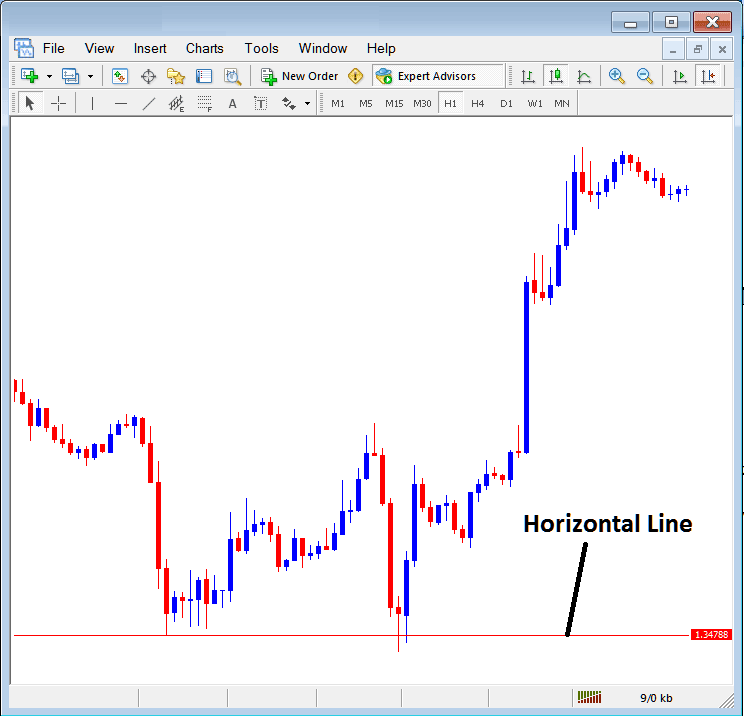Screen dimensions: 744x716
Task: Click the Draw Text tool icon
Action: 233,103
